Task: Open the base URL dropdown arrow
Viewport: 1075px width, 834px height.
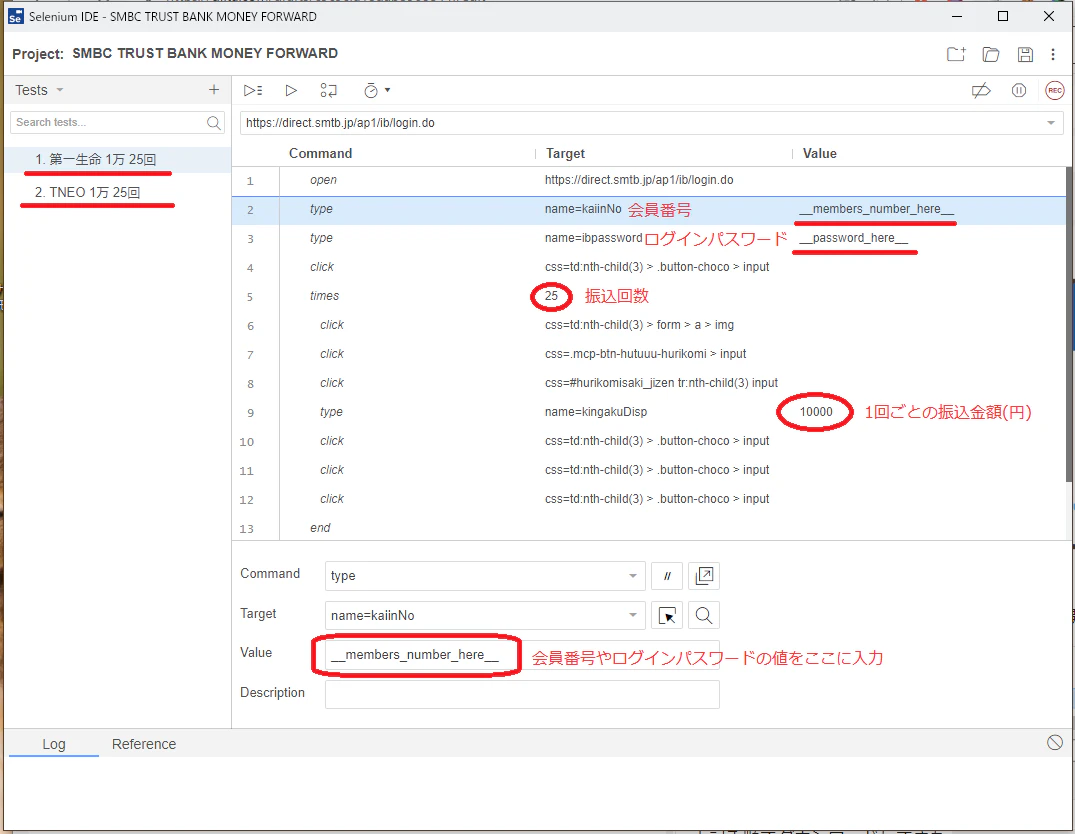Action: point(1051,123)
